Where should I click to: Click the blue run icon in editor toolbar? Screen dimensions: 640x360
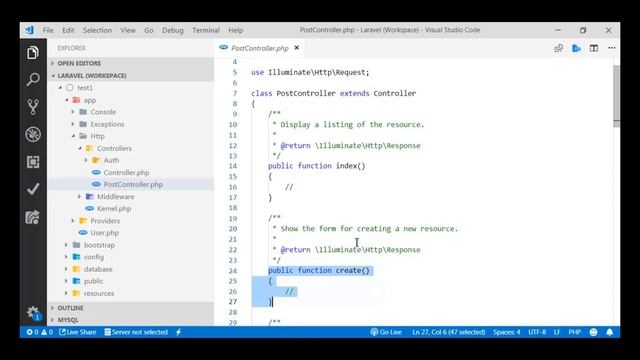coord(576,48)
